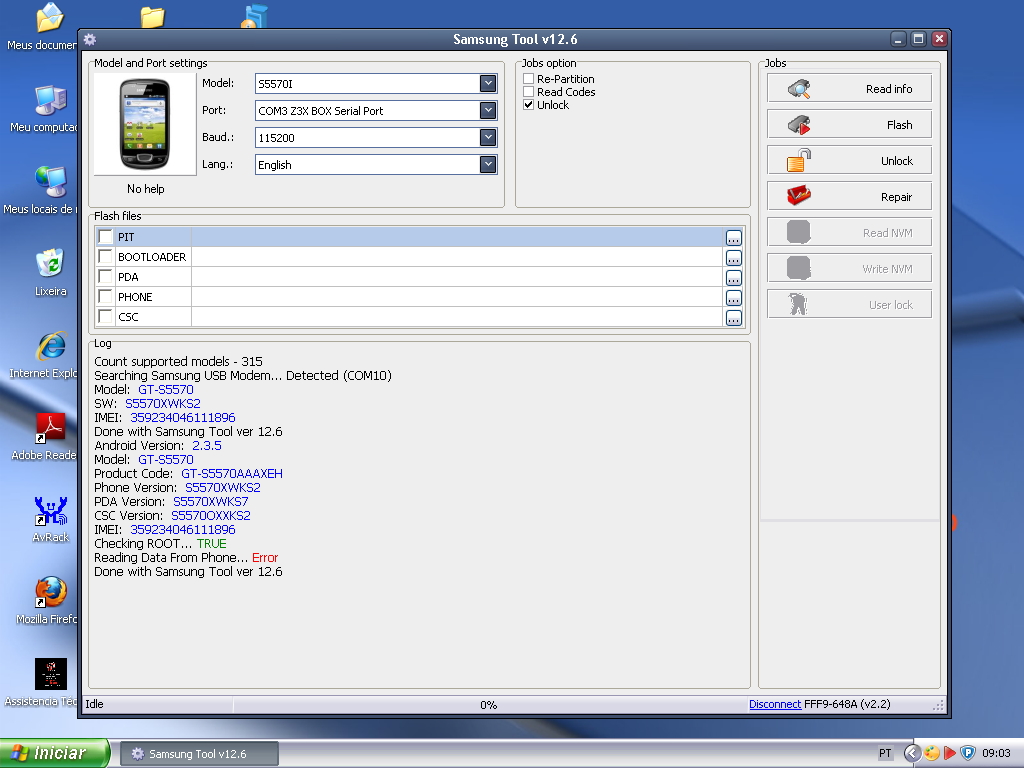This screenshot has width=1024, height=768.
Task: Uncheck the Unlock job option
Action: pos(528,104)
